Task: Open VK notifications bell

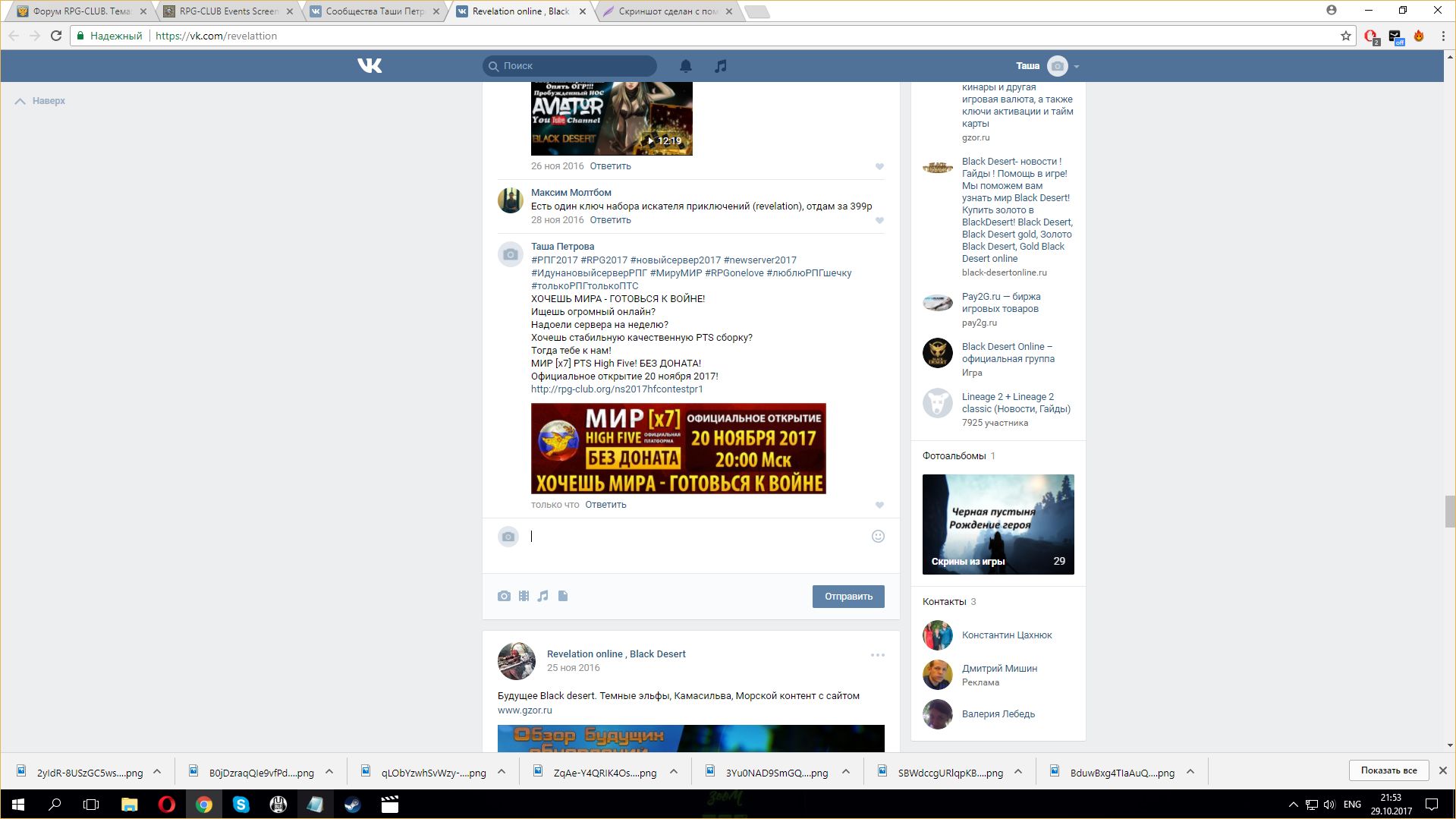Action: [686, 66]
